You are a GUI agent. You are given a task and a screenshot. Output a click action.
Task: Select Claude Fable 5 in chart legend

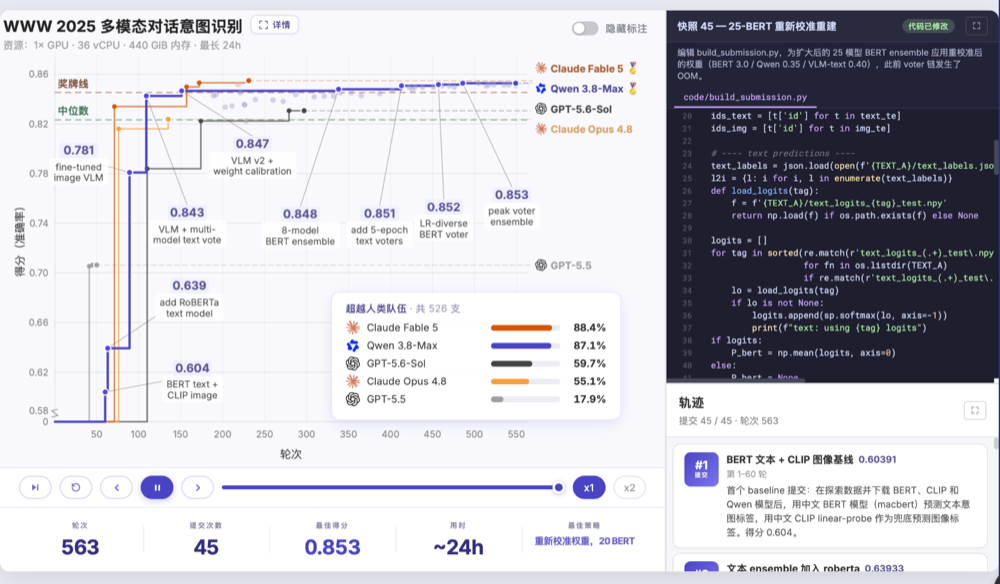point(587,68)
